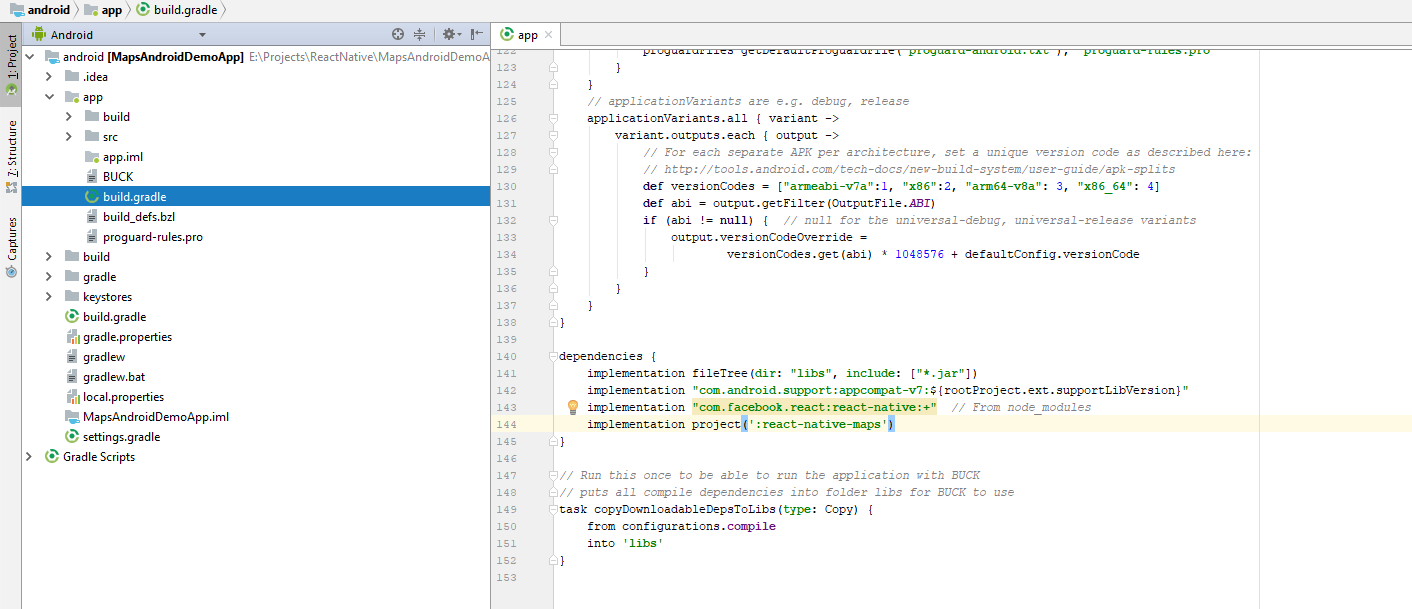This screenshot has height=609, width=1412.
Task: Expand the src folder arrow
Action: (69, 137)
